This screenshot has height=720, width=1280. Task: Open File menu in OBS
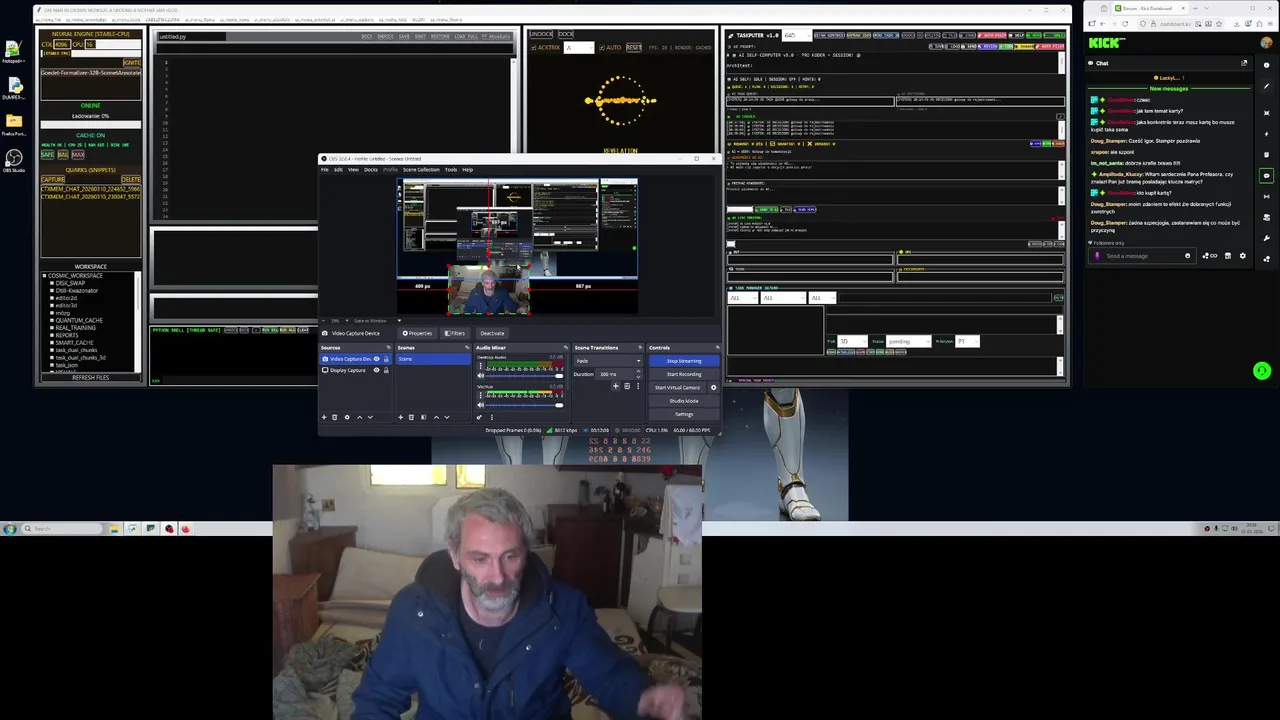[x=324, y=169]
